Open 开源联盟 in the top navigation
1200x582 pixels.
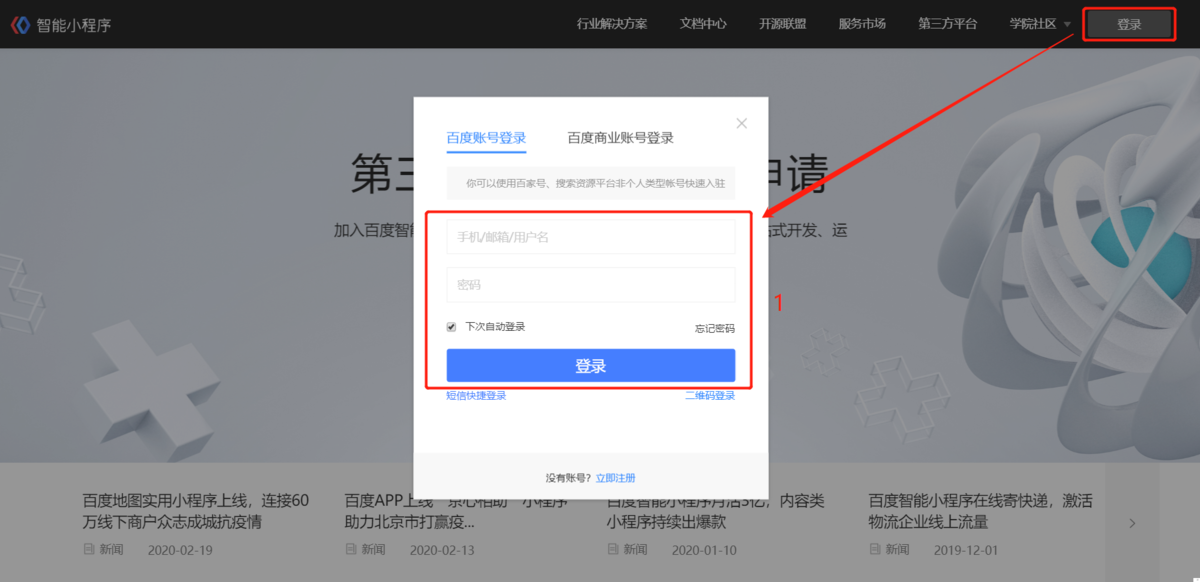click(783, 24)
